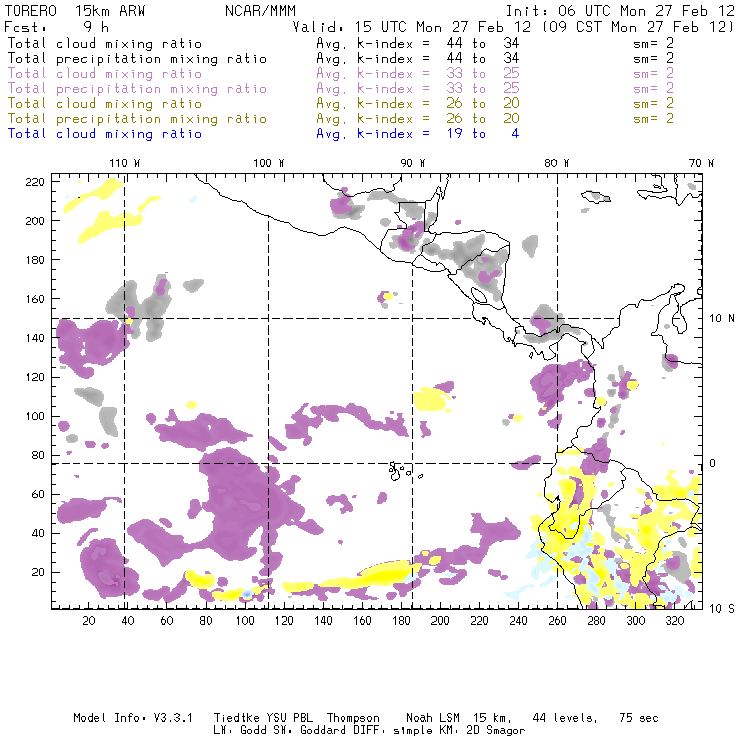Screen dimensions: 740x740
Task: Click the '220' label on the vertical axis
Action: click(x=35, y=182)
